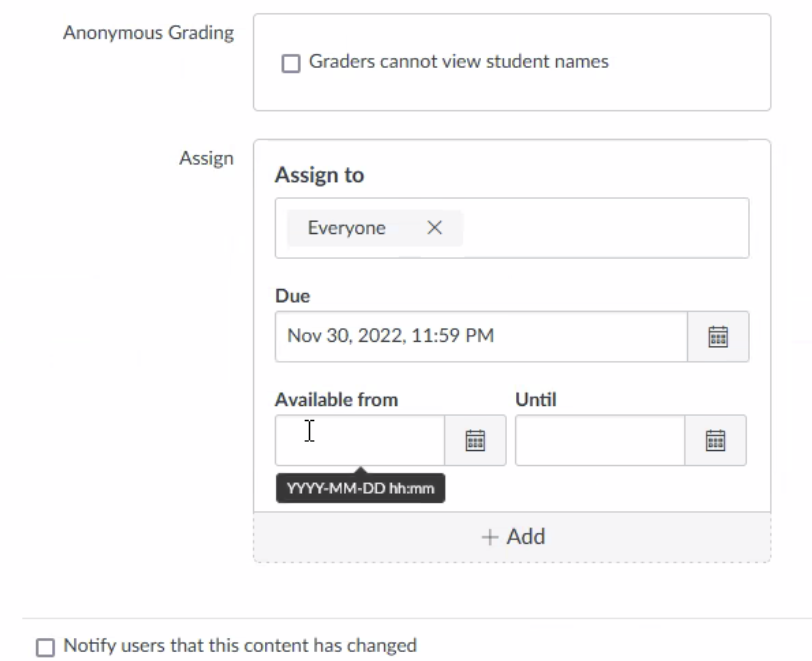
Task: Select the Everyone assignee token
Action: point(346,228)
